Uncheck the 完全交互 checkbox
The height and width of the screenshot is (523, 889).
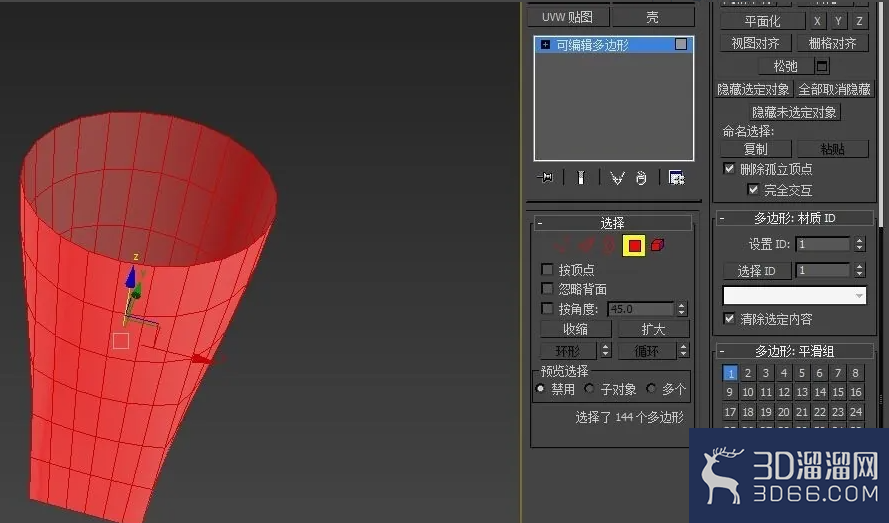tap(753, 189)
